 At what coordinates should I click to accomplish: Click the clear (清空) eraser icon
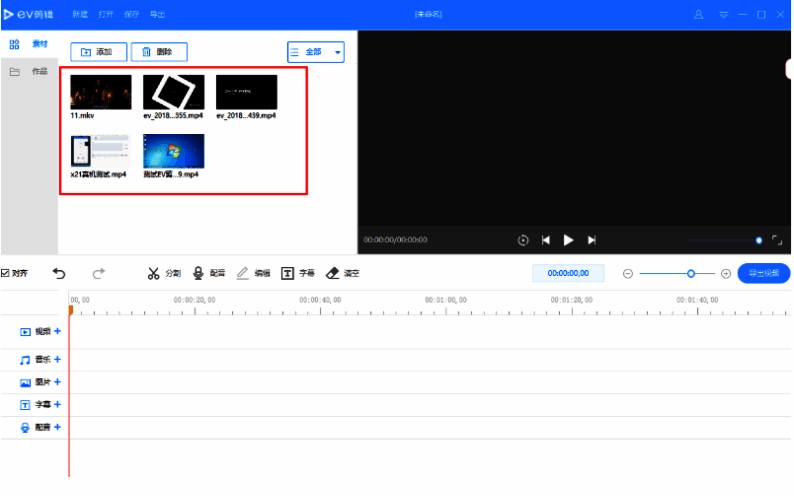333,273
